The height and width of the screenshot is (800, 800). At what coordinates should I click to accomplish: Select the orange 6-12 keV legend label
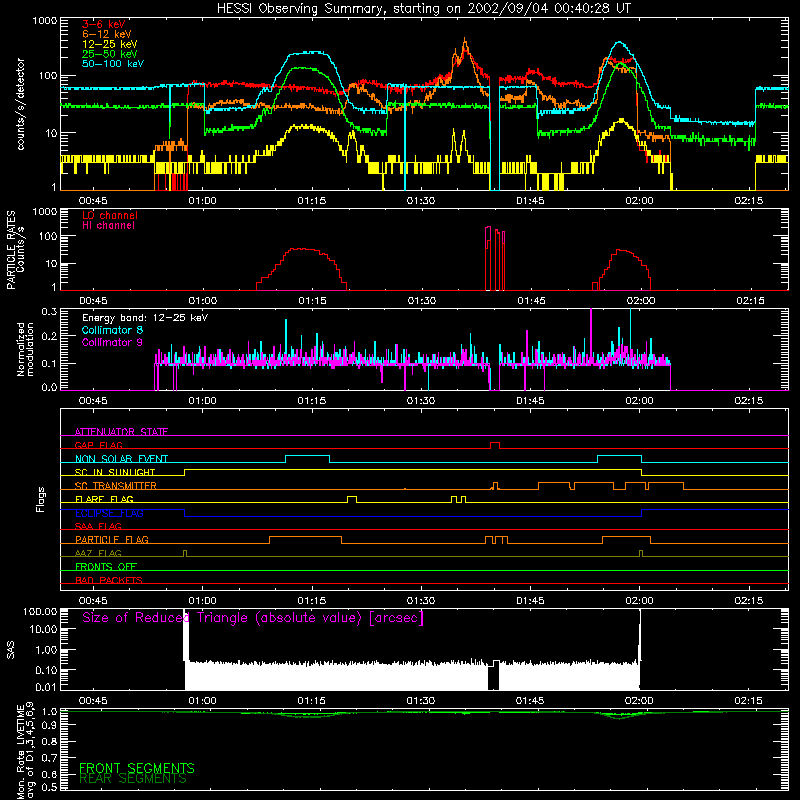107,34
